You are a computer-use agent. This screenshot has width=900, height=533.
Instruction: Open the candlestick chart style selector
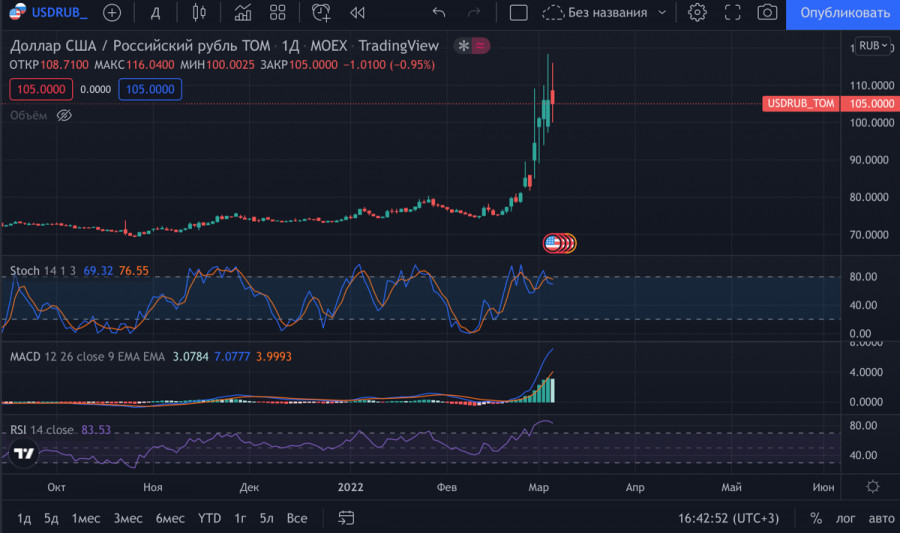[x=198, y=13]
